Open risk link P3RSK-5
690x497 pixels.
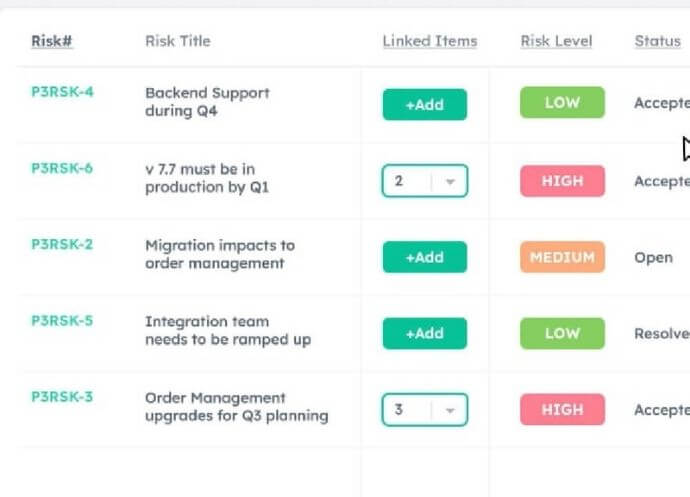[62, 320]
